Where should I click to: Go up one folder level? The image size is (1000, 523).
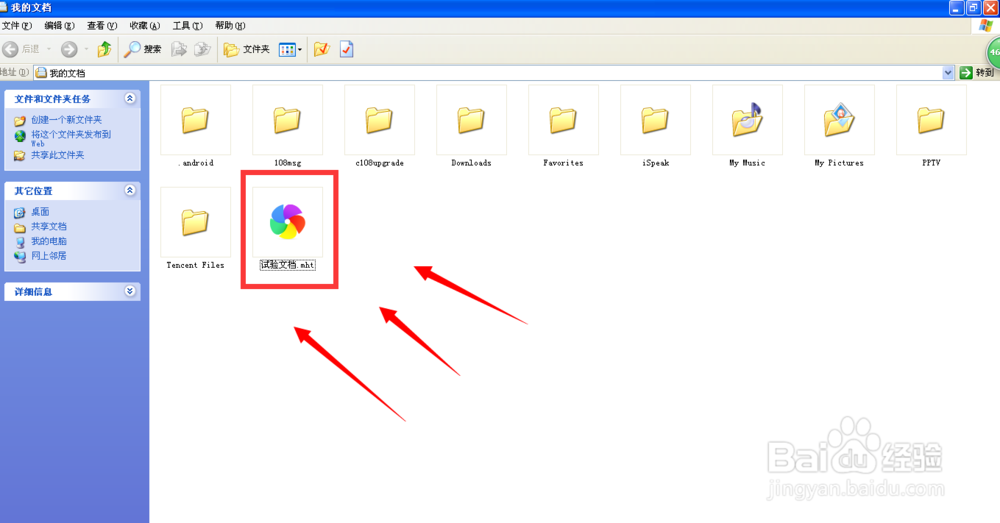(104, 49)
